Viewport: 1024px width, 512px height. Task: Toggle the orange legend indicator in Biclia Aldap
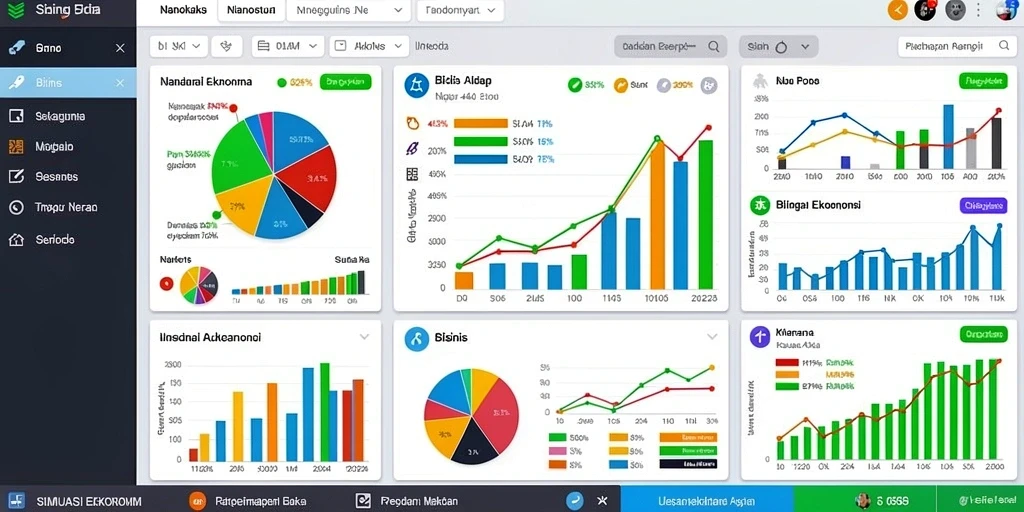point(620,84)
